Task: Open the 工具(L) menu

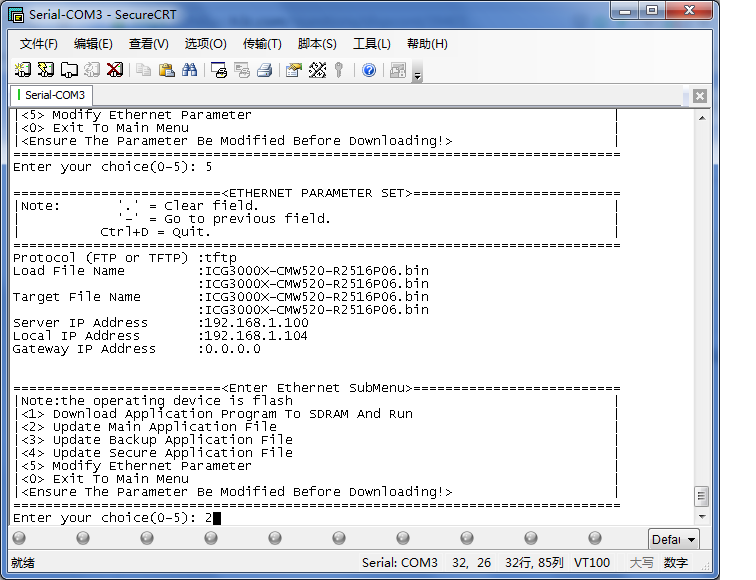Action: pyautogui.click(x=372, y=44)
